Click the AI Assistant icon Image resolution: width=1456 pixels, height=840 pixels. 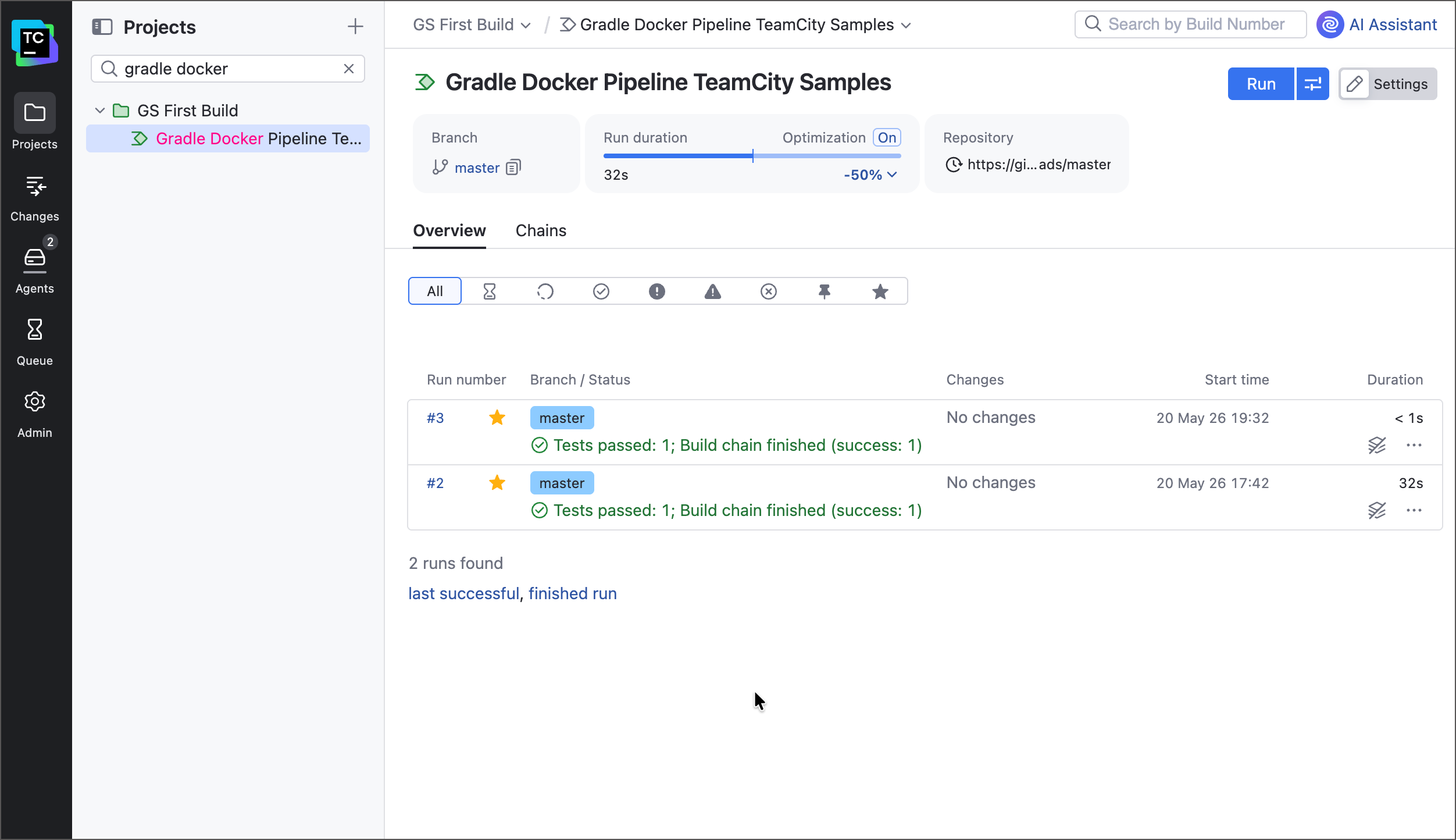(x=1330, y=24)
